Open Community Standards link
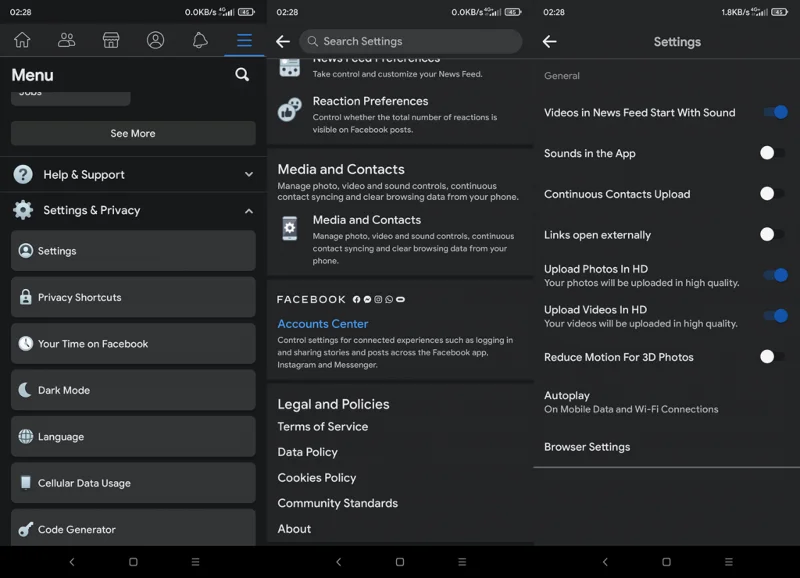 (338, 503)
